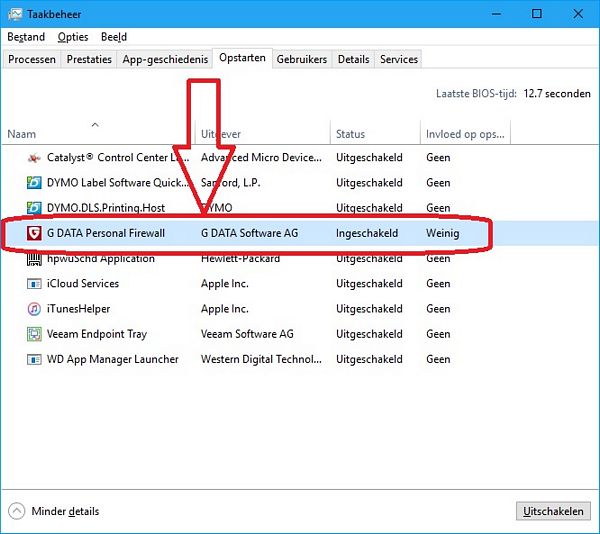600x534 pixels.
Task: Click publisher Western Digital Technol... cell
Action: (x=261, y=359)
